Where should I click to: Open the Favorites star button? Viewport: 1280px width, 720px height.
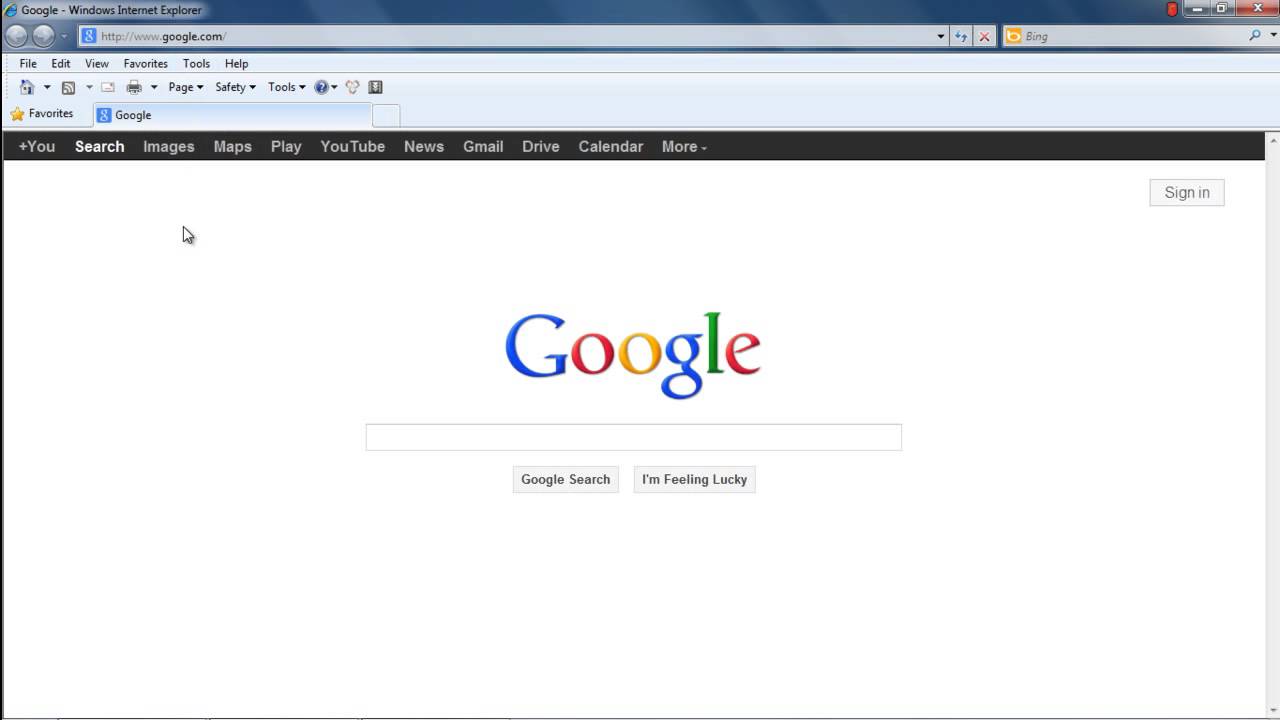(x=41, y=114)
